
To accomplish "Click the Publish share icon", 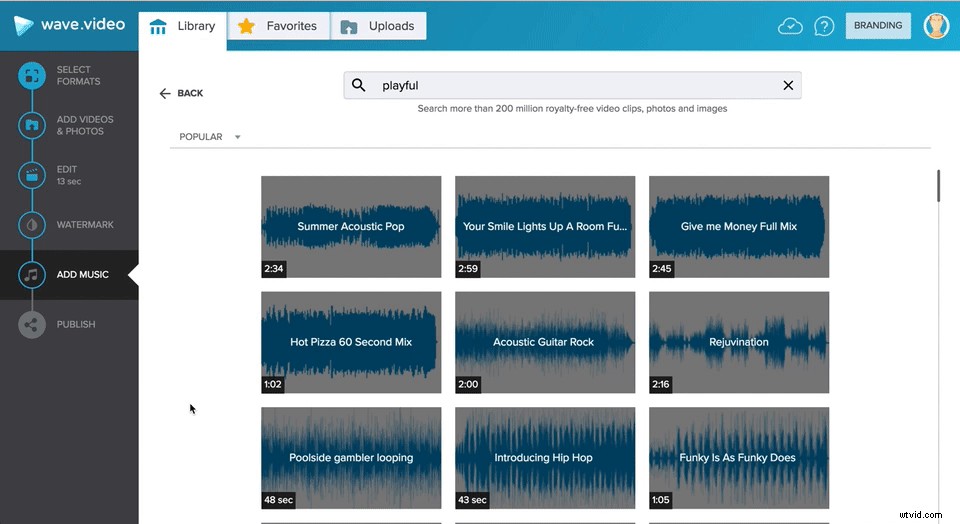I will pos(32,325).
